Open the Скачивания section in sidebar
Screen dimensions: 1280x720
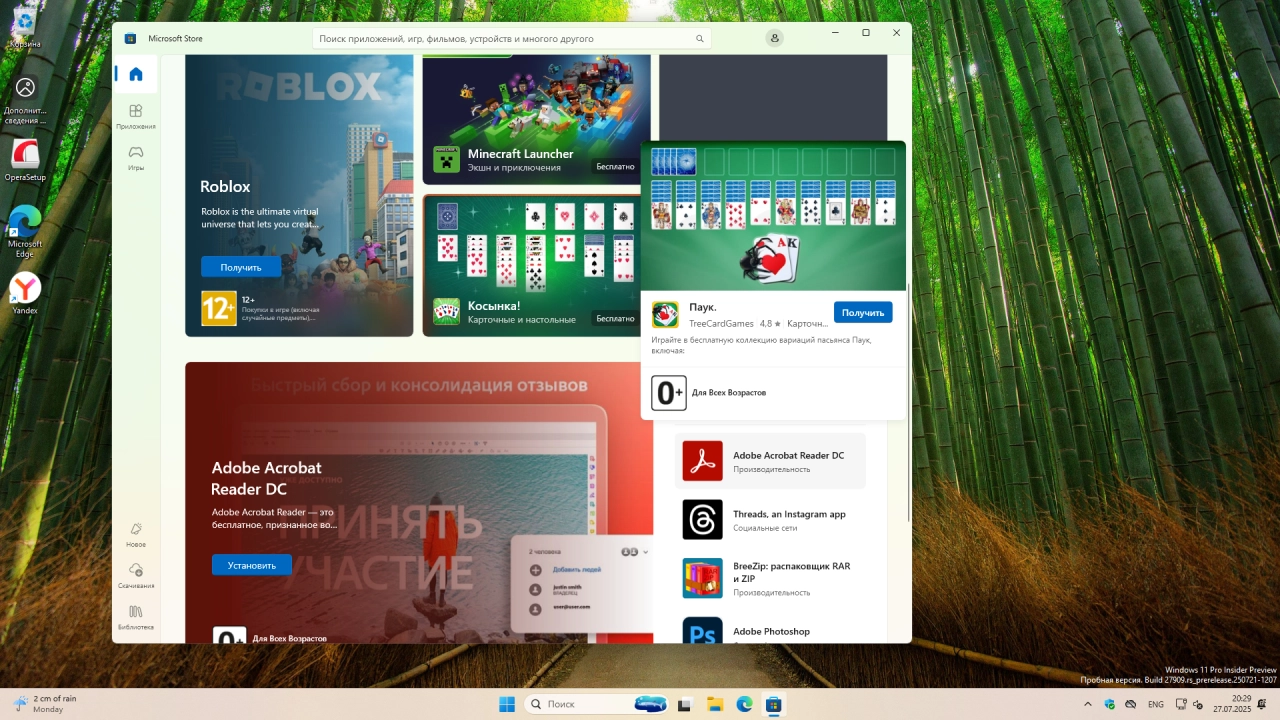tap(136, 575)
